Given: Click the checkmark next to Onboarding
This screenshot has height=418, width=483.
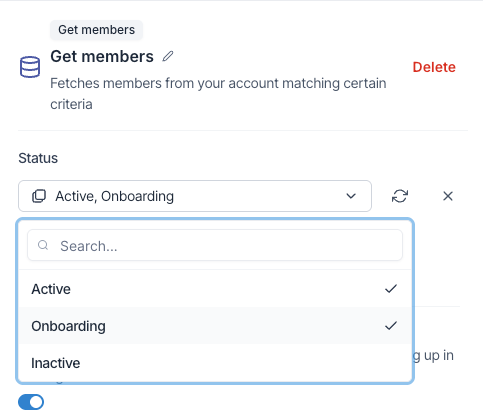Looking at the screenshot, I should (x=391, y=326).
